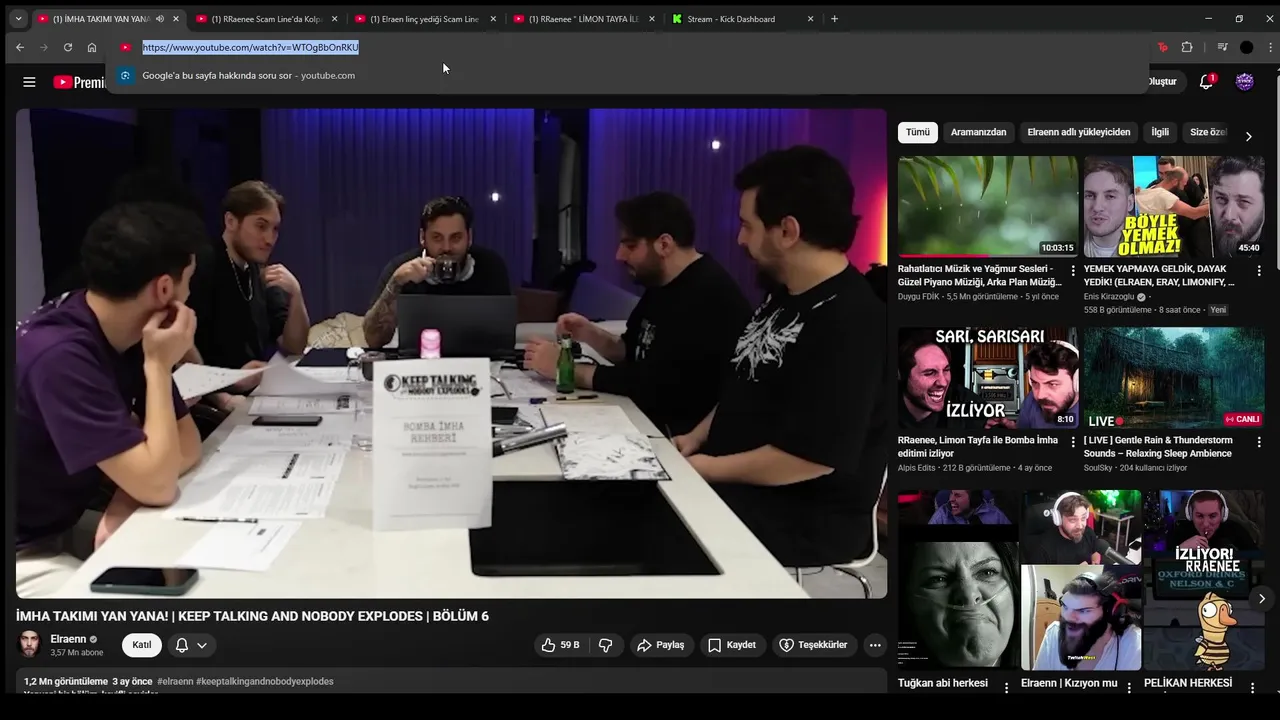Go to YouTube Premium home logo
Viewport: 1280px width, 720px height.
pyautogui.click(x=79, y=82)
